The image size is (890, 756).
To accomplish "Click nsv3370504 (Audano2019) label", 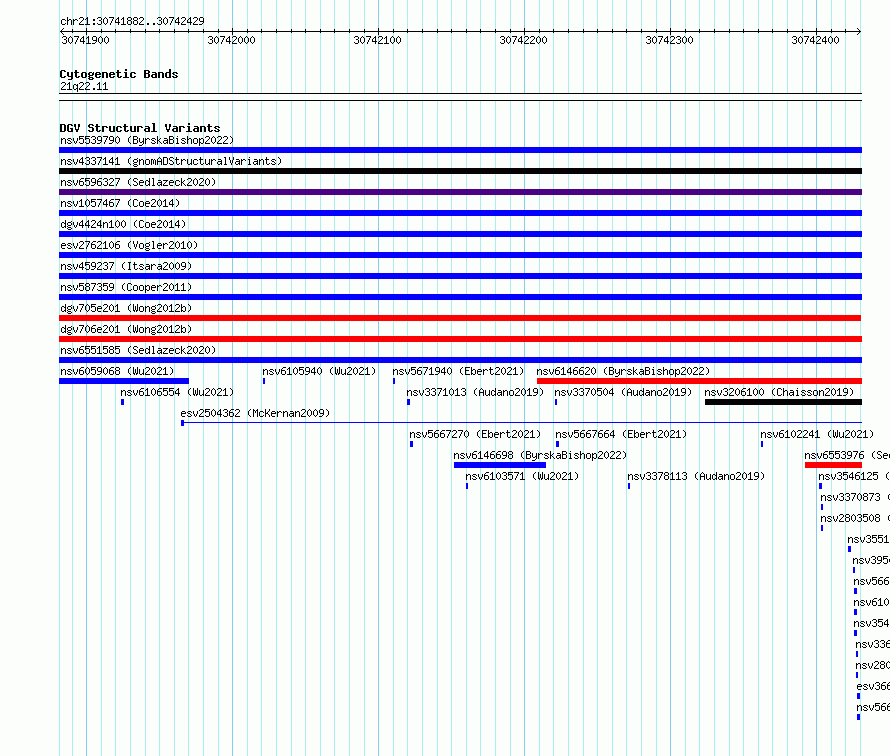I will pyautogui.click(x=623, y=392).
